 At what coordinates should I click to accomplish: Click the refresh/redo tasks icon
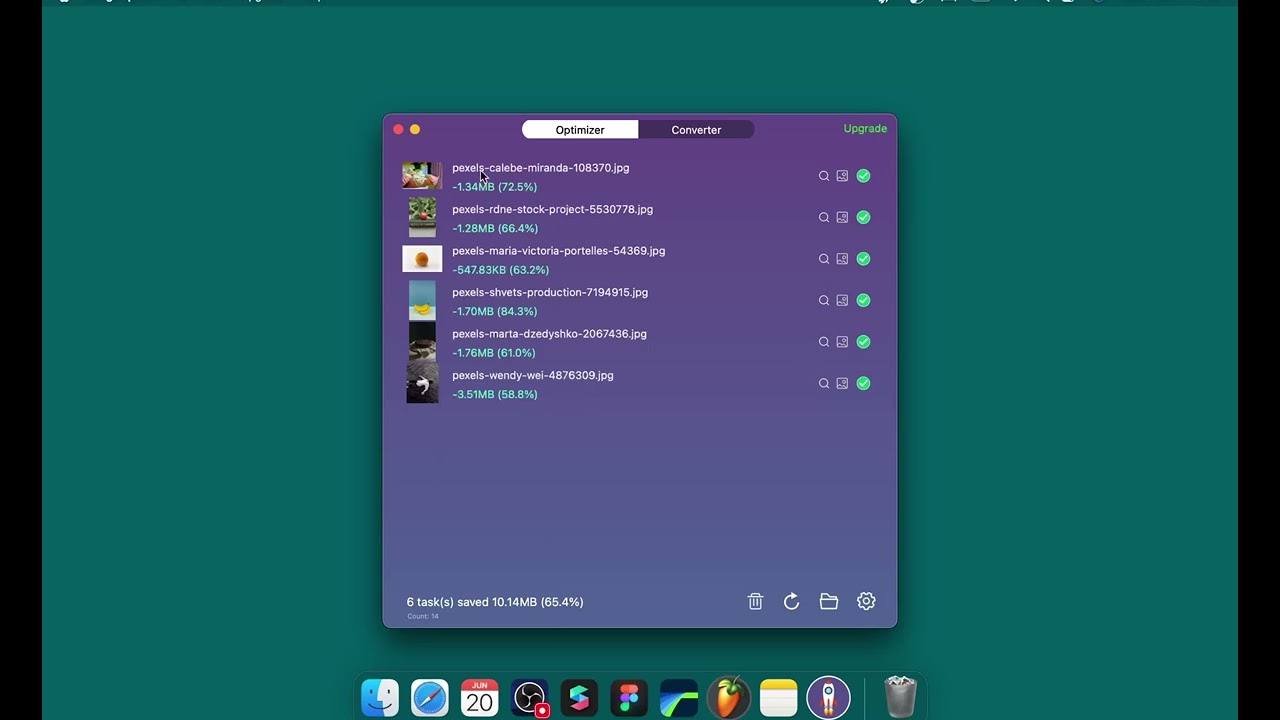791,601
